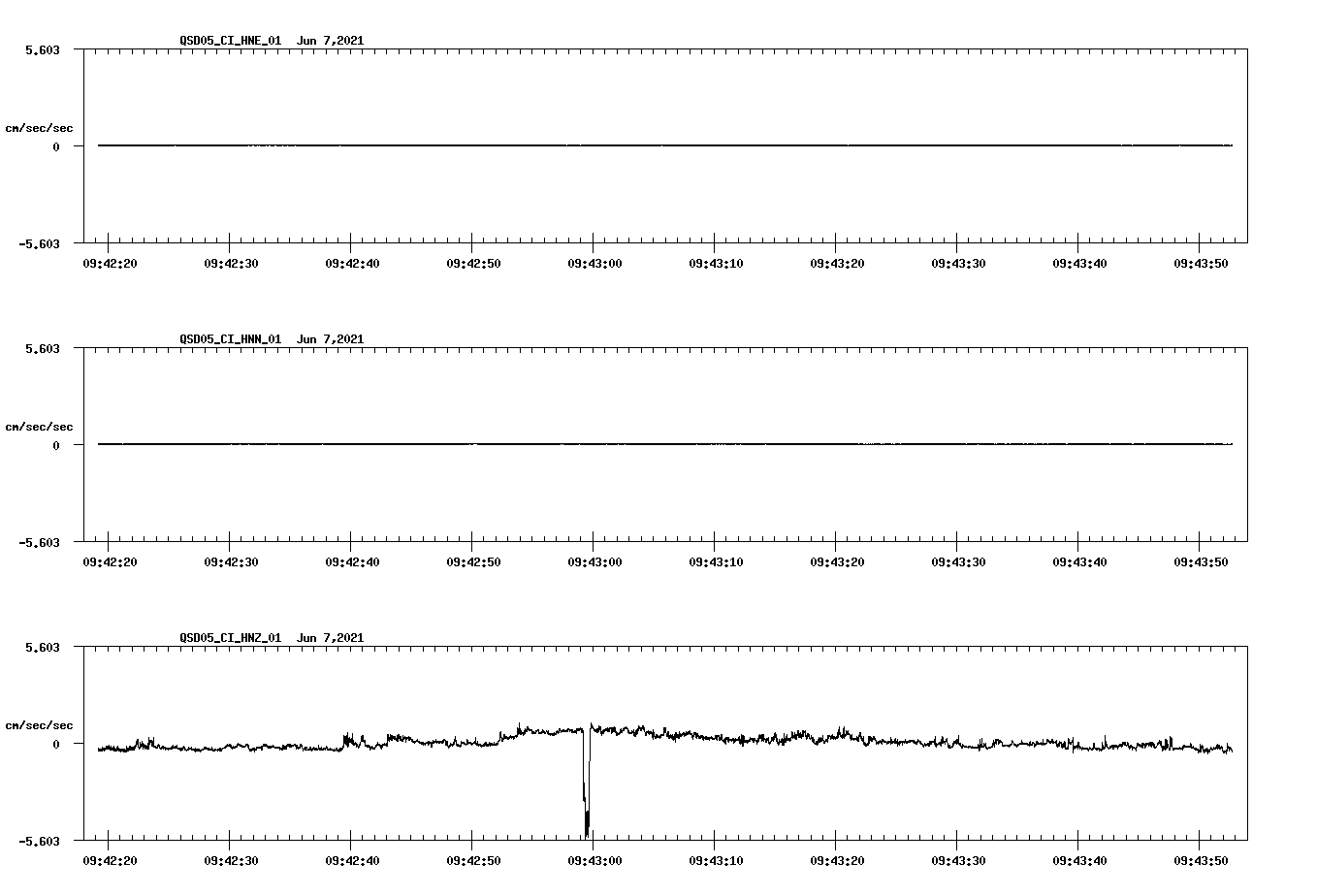The height and width of the screenshot is (896, 1317).
Task: Click the 09:43:20 time label under HNN plot
Action: (837, 562)
